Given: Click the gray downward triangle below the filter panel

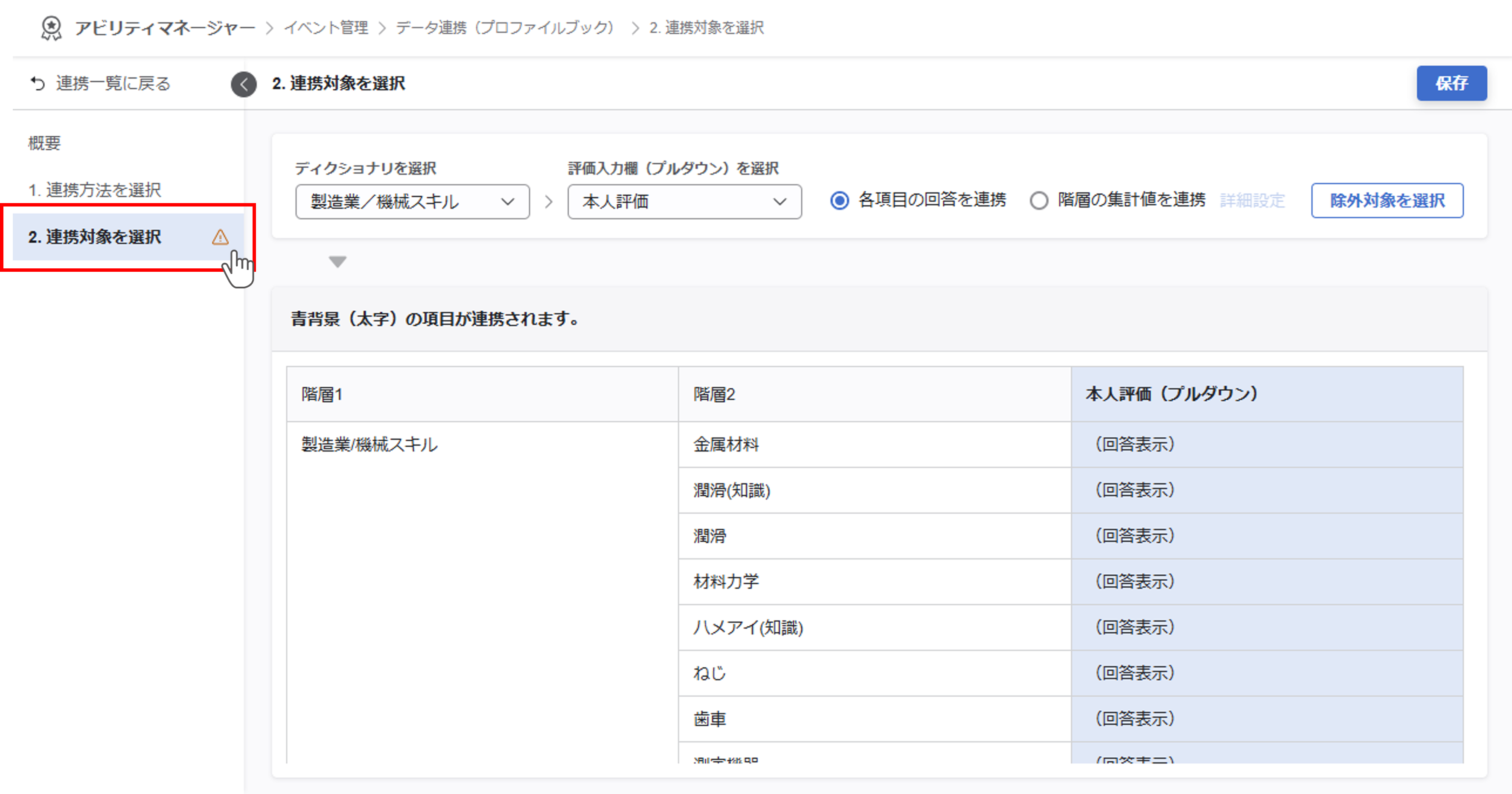Looking at the screenshot, I should pyautogui.click(x=337, y=262).
